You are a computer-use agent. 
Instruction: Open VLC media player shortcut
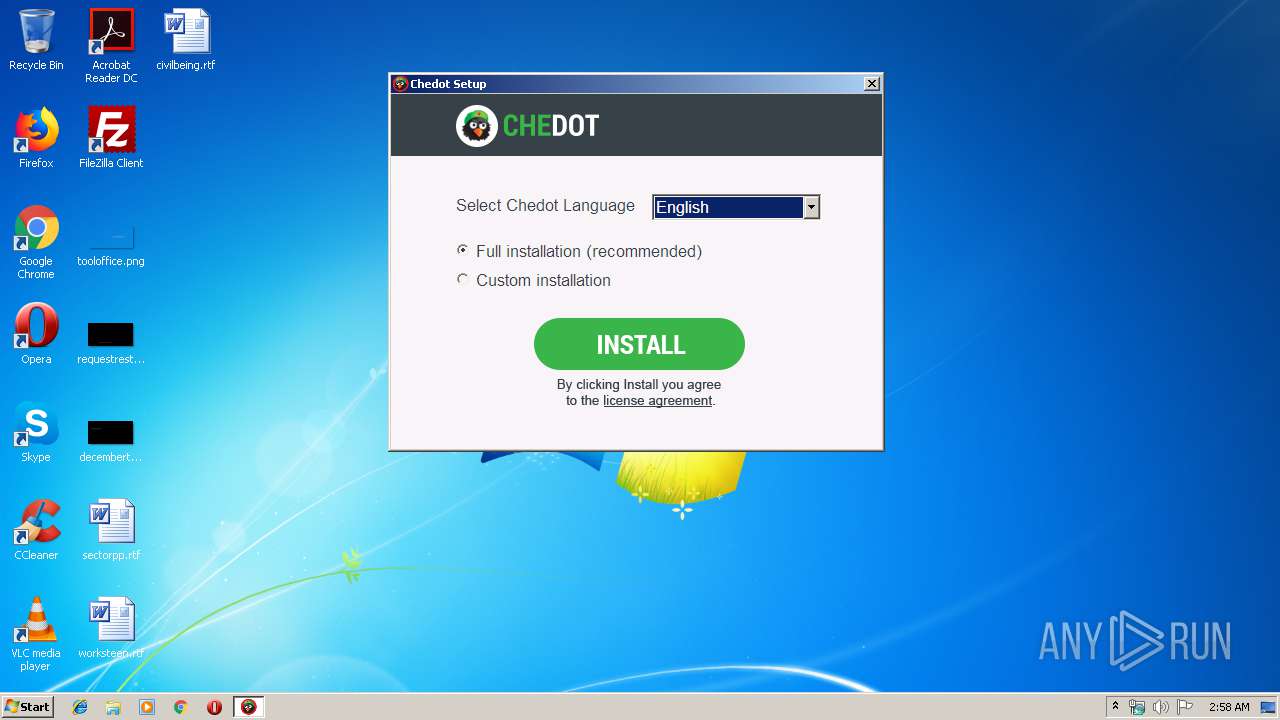pos(36,634)
